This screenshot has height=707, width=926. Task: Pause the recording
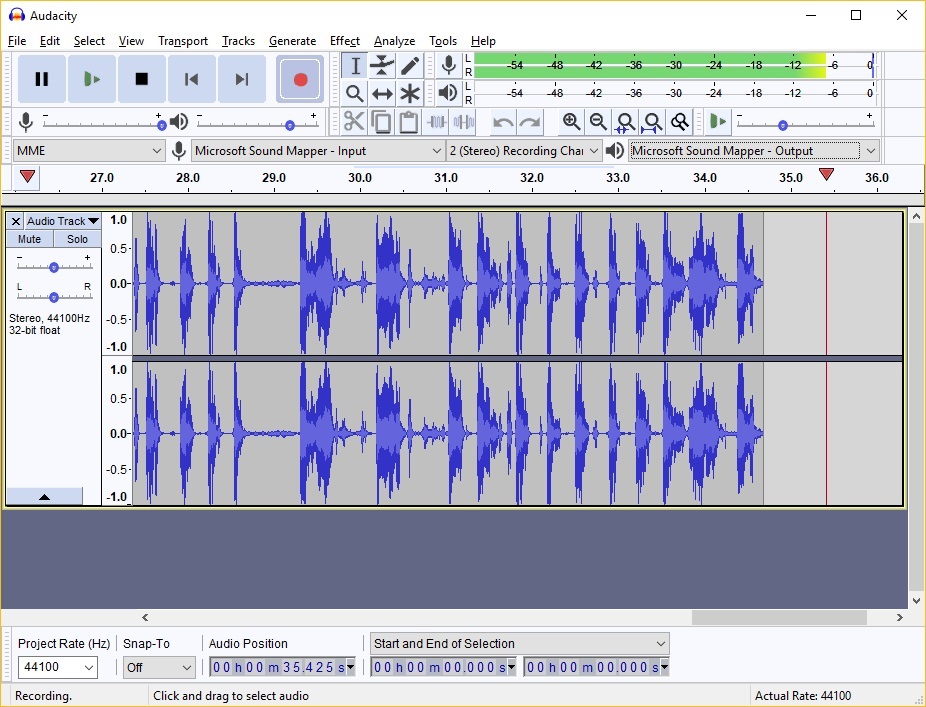42,79
